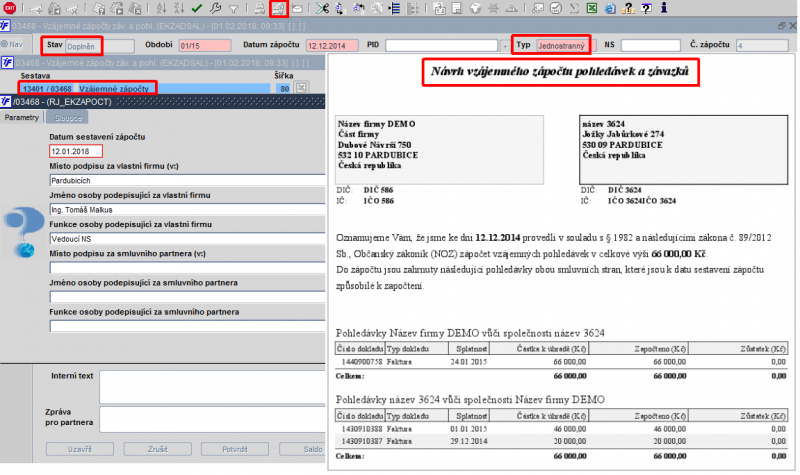Click the Saldo button
Screen dimensions: 800x475
[303, 449]
